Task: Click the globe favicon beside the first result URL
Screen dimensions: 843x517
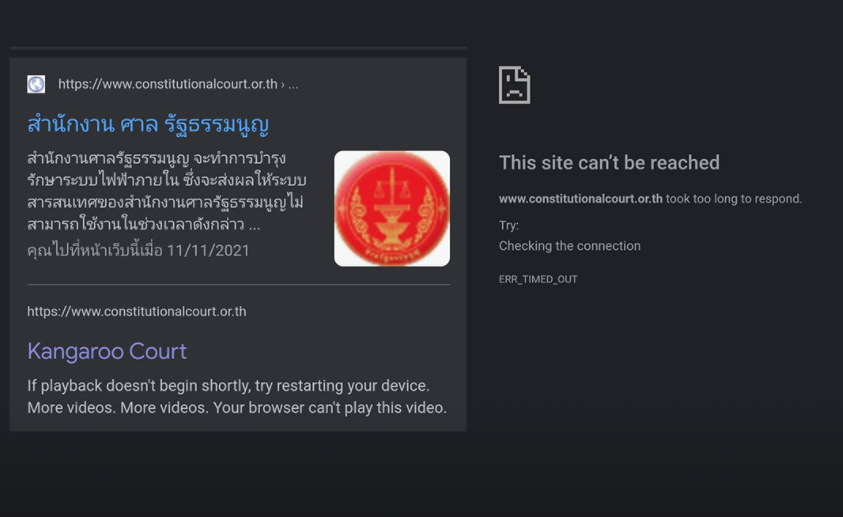Action: 36,84
